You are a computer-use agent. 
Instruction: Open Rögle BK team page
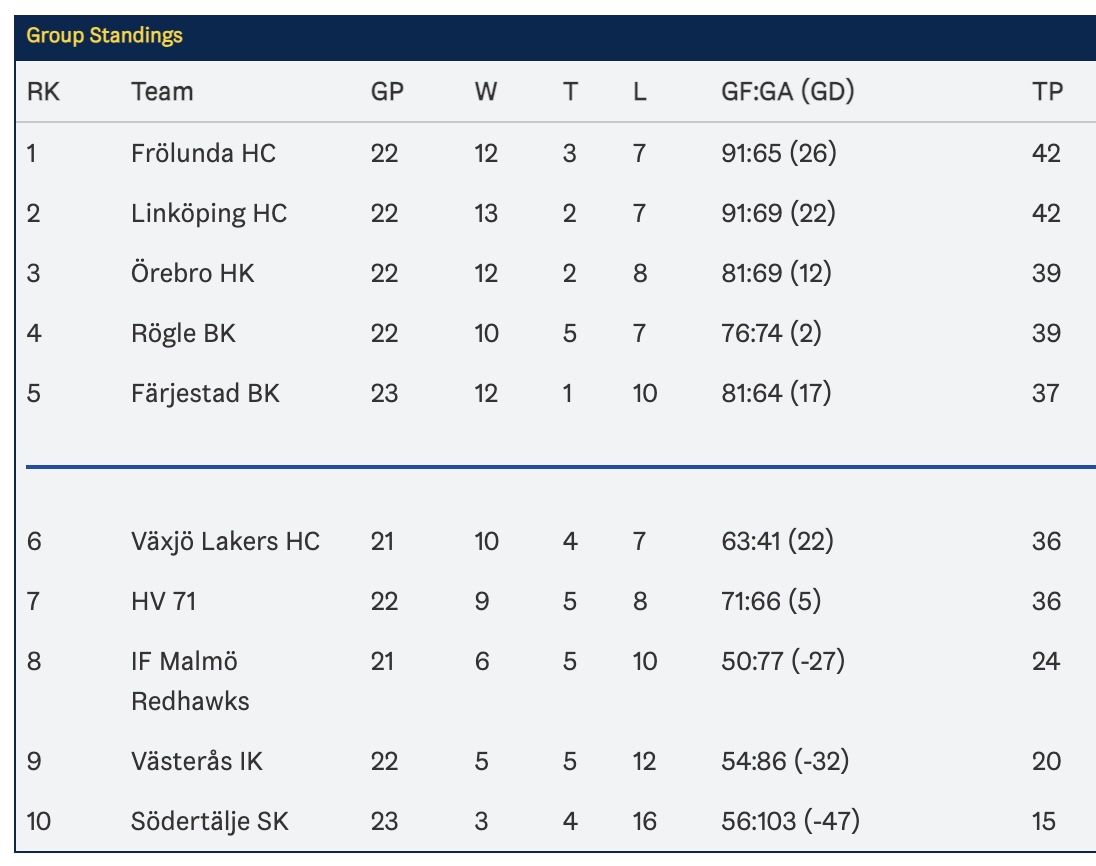pos(184,333)
